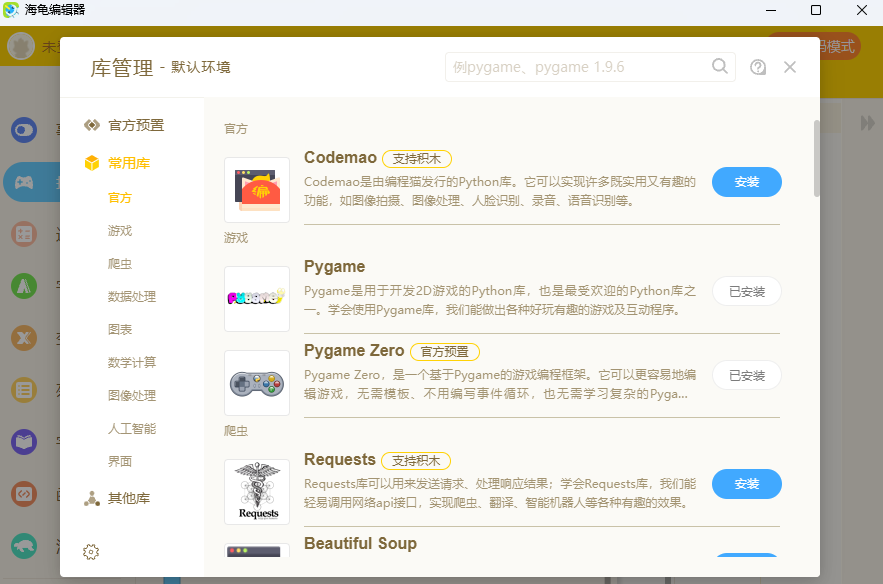This screenshot has height=584, width=883.
Task: Click purple book icon in main sidebar
Action: (x=24, y=442)
